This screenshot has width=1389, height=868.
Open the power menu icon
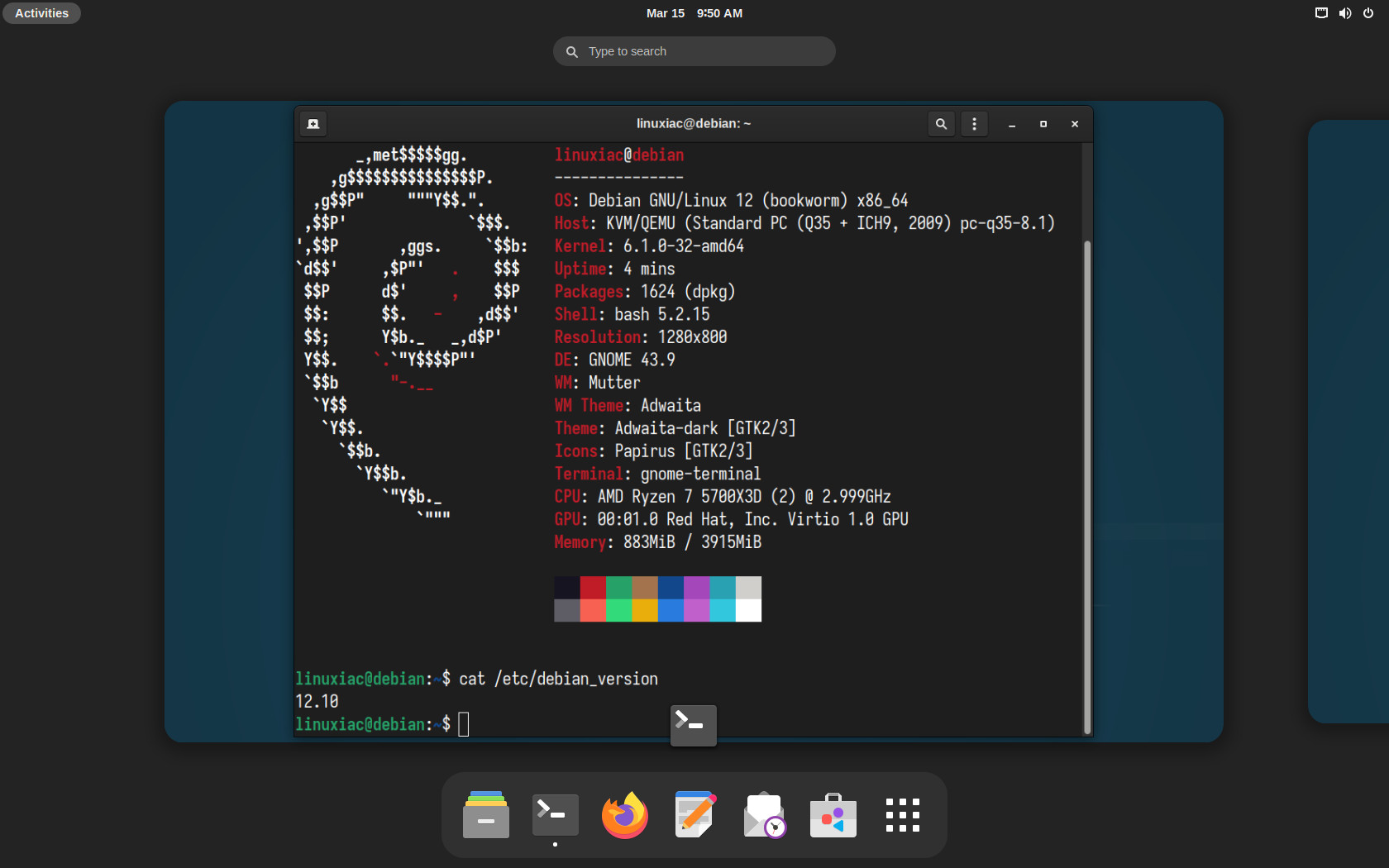pyautogui.click(x=1368, y=13)
